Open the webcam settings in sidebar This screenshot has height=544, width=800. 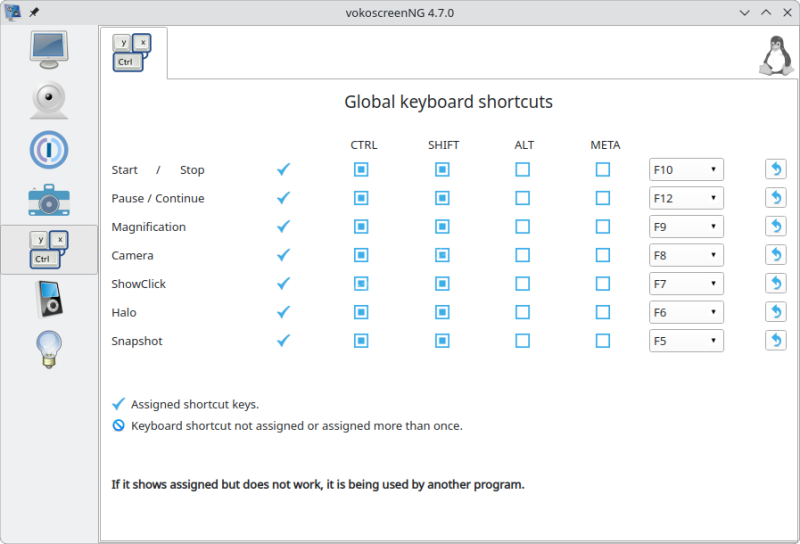tap(49, 100)
